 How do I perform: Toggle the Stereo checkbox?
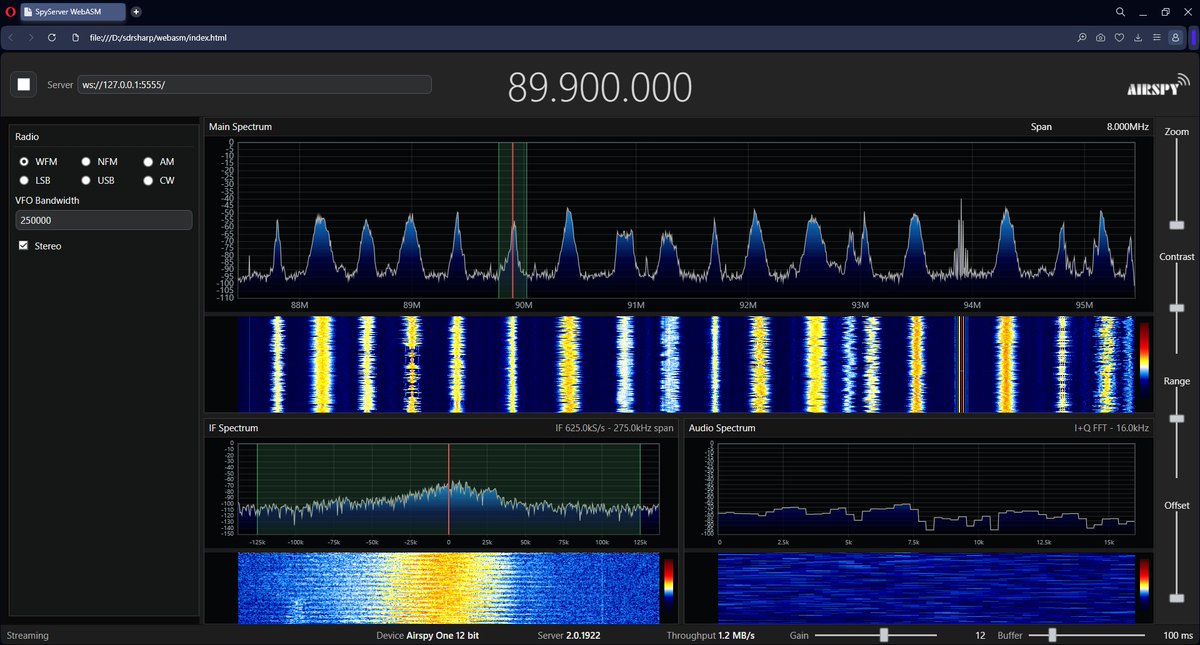[x=24, y=245]
